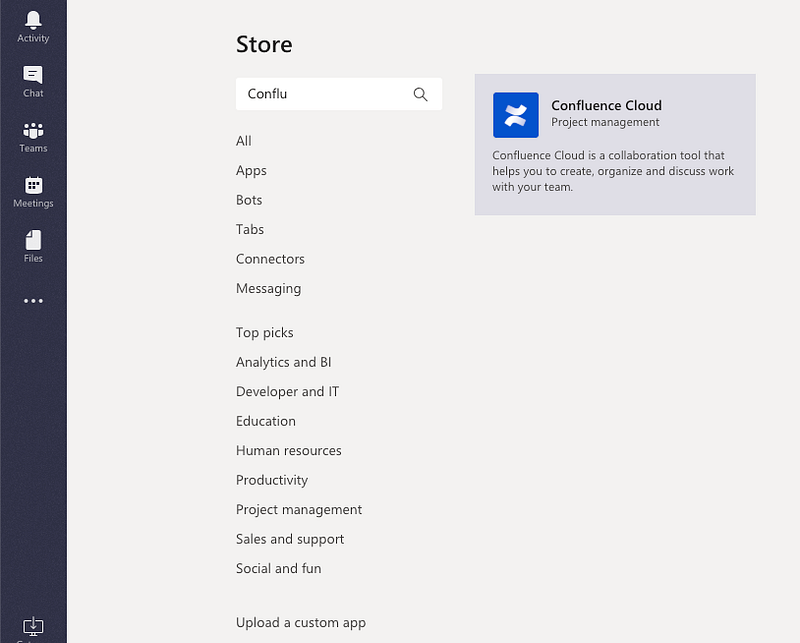
Task: Browse the Analytics and BI category
Action: (283, 362)
